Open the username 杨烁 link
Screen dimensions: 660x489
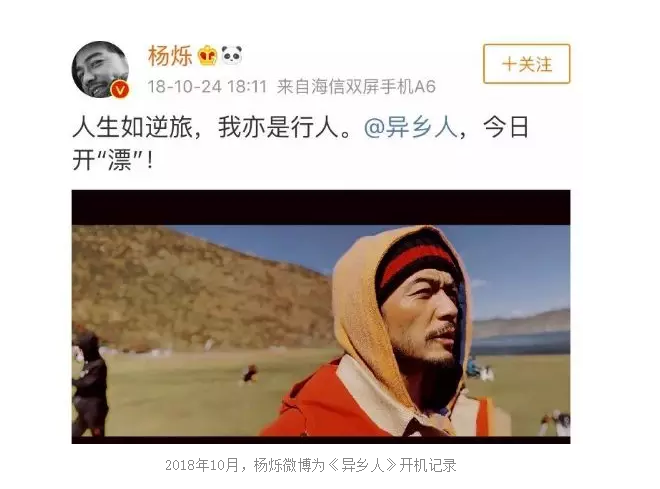[170, 56]
